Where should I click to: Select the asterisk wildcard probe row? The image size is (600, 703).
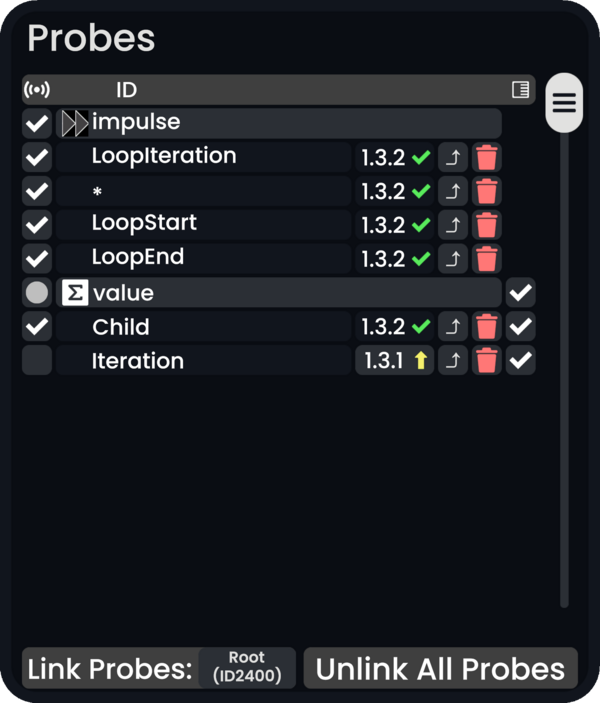point(200,191)
